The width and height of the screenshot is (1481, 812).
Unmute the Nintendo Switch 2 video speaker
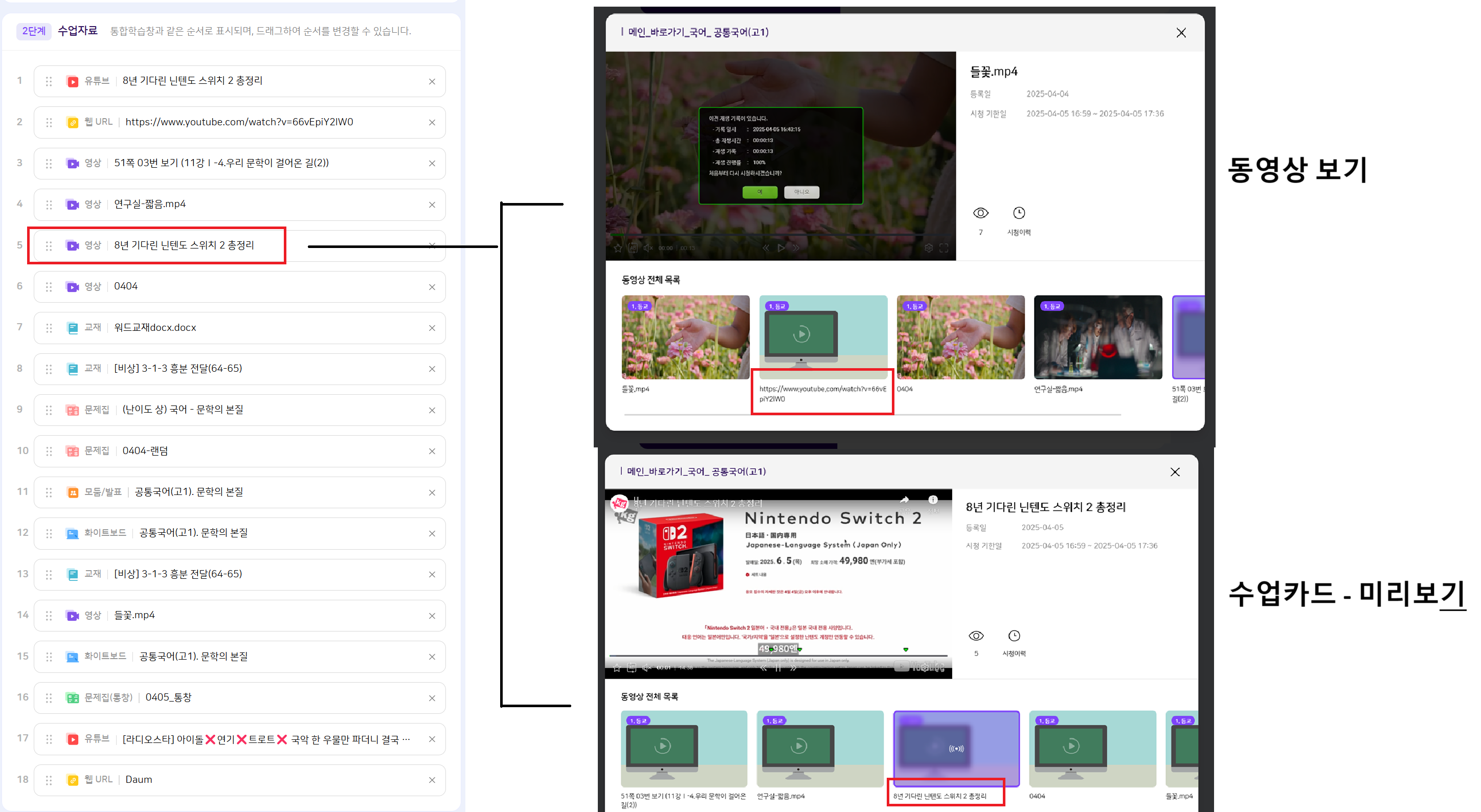647,668
